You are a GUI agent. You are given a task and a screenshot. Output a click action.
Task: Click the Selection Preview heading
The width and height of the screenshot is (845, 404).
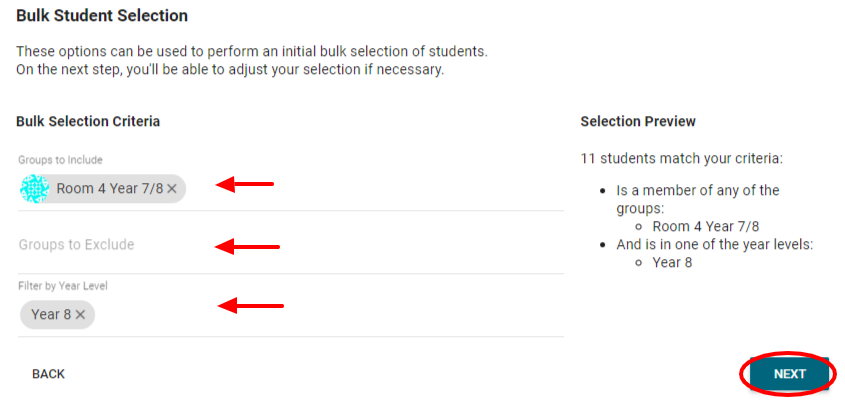[x=638, y=121]
